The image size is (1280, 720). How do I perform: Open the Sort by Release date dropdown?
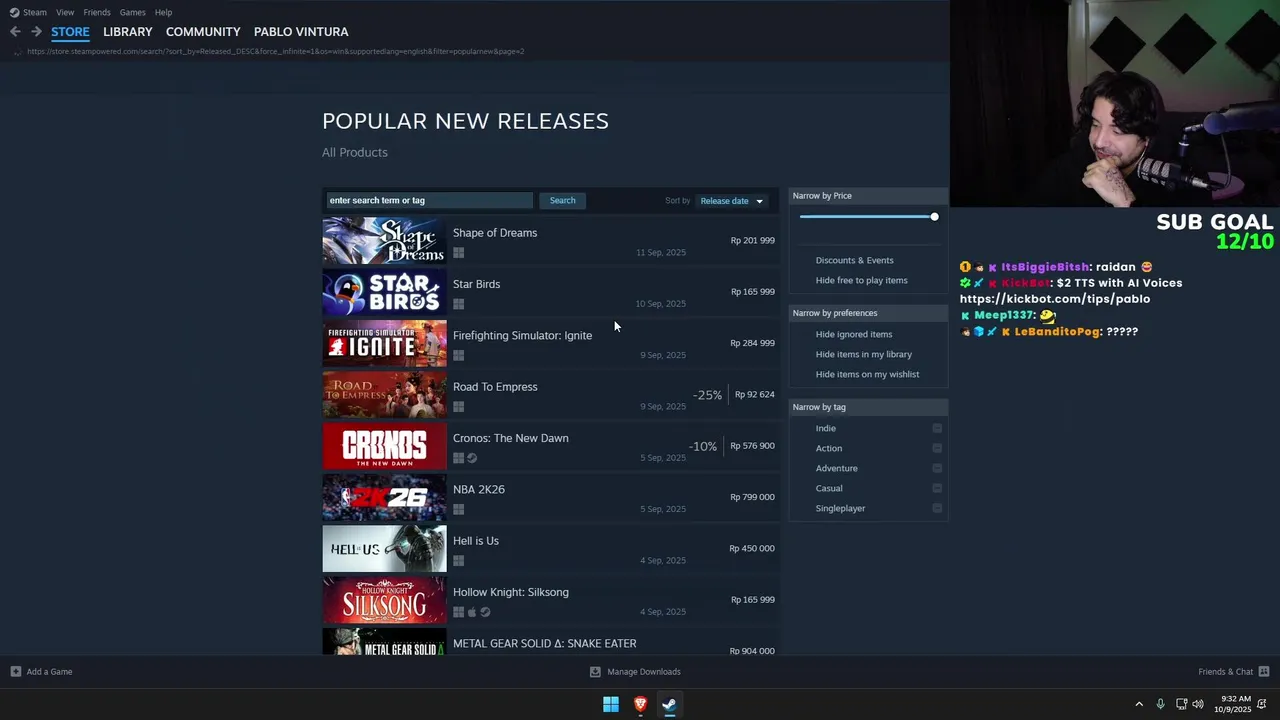point(732,201)
